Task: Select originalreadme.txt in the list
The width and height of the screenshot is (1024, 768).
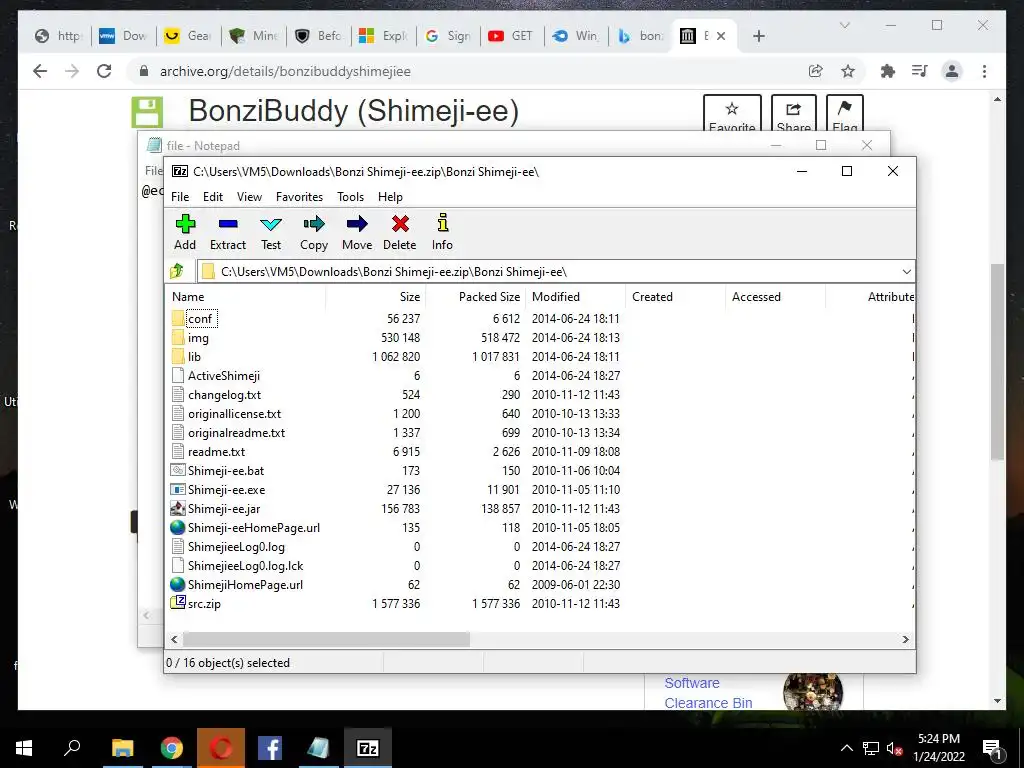Action: click(x=228, y=432)
